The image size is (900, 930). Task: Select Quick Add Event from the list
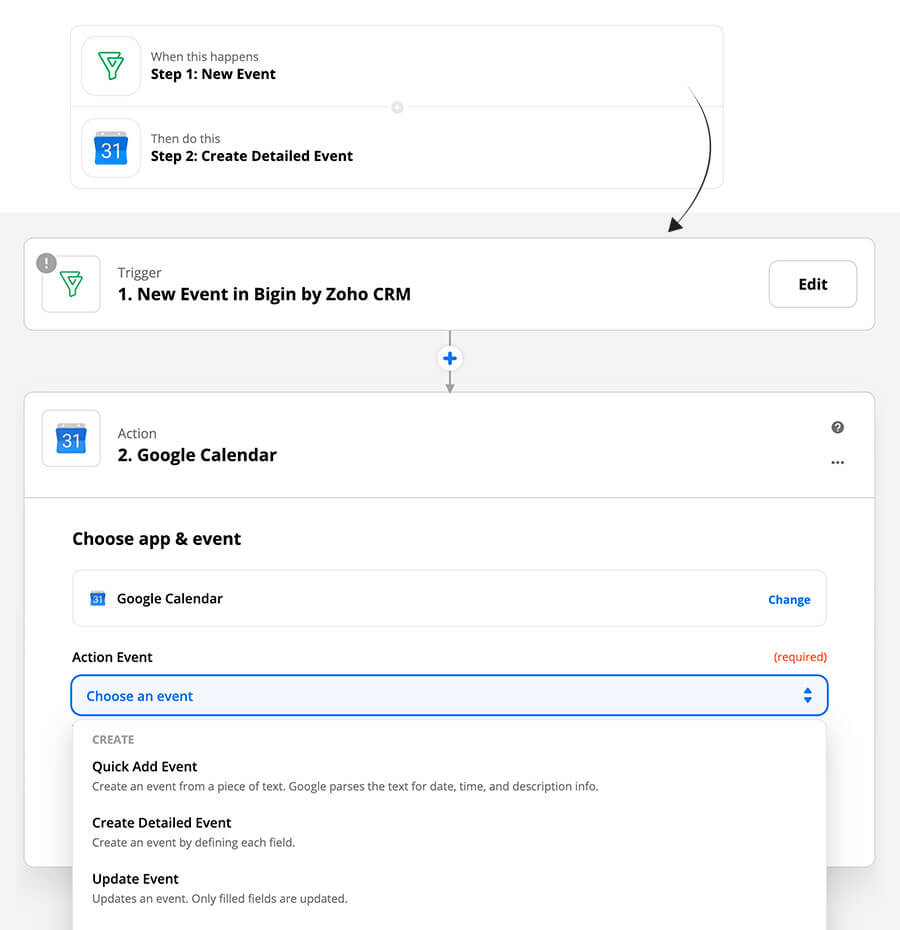coord(144,766)
